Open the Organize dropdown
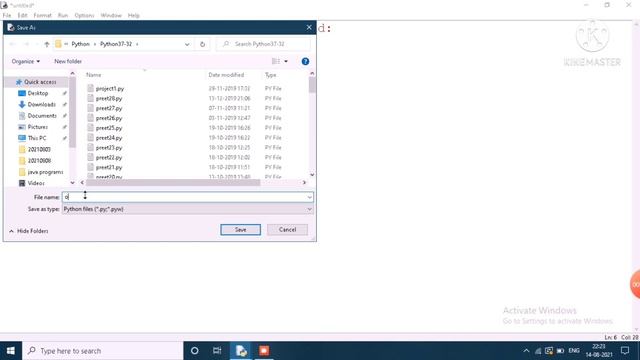The height and width of the screenshot is (360, 640). pos(26,61)
